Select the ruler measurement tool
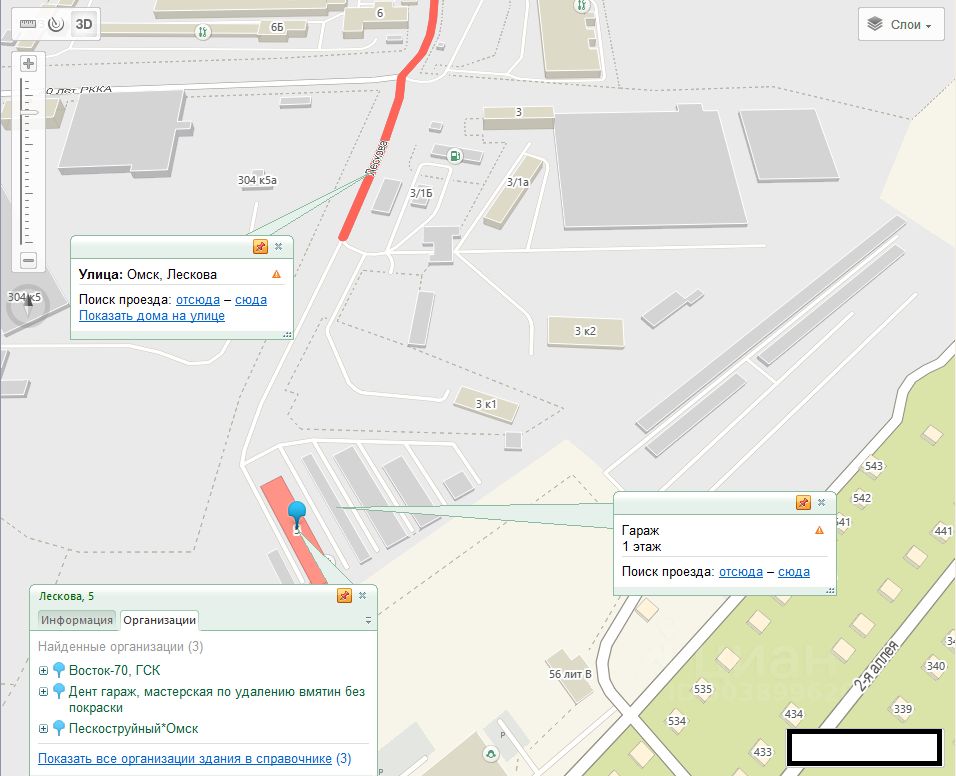 (x=28, y=24)
